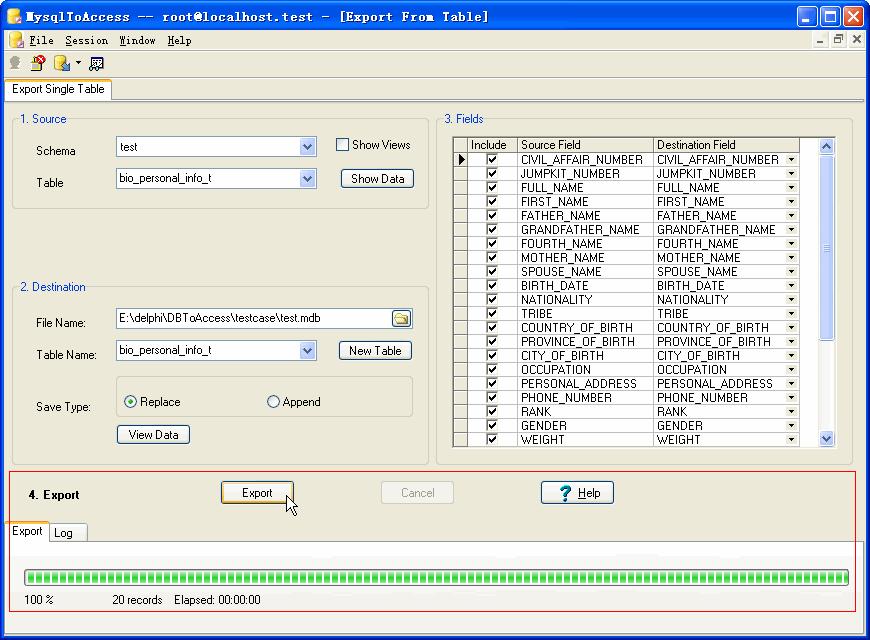The image size is (870, 640).
Task: Click the database document icon in menu bar
Action: click(16, 40)
